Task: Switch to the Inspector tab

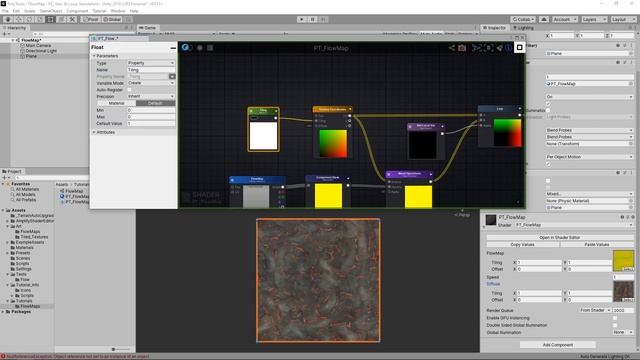Action: click(494, 28)
